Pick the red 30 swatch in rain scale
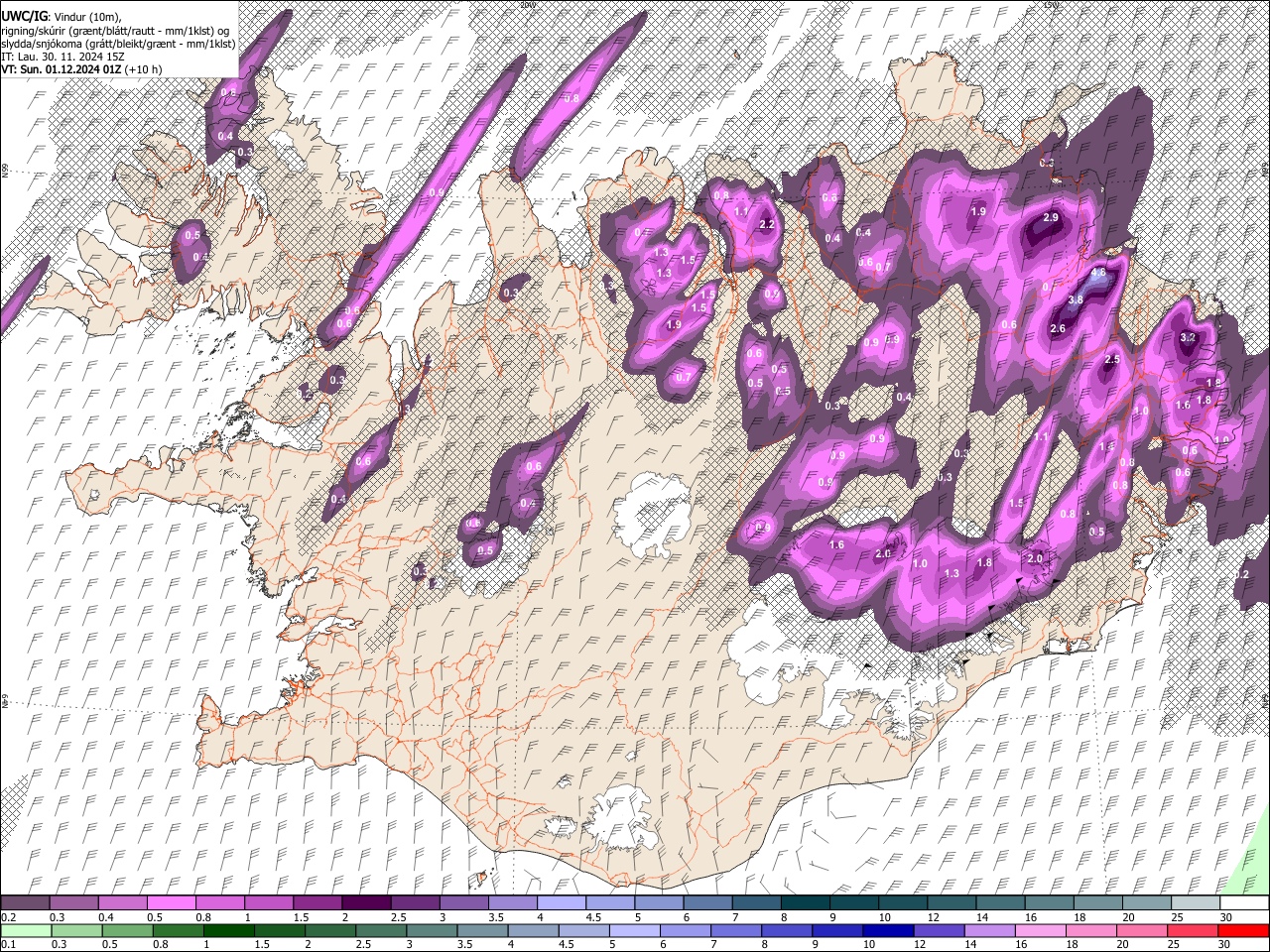 [1242, 930]
